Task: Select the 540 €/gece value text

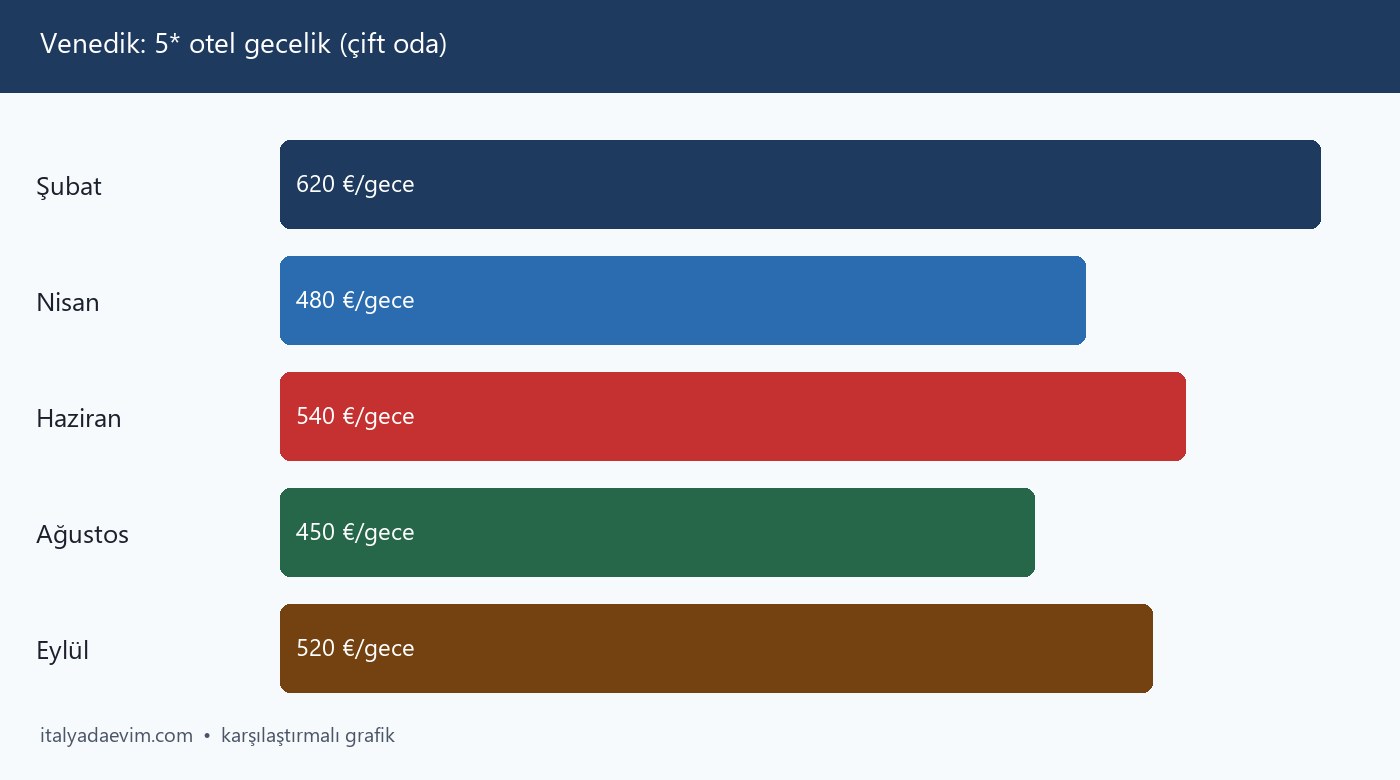Action: pyautogui.click(x=355, y=416)
